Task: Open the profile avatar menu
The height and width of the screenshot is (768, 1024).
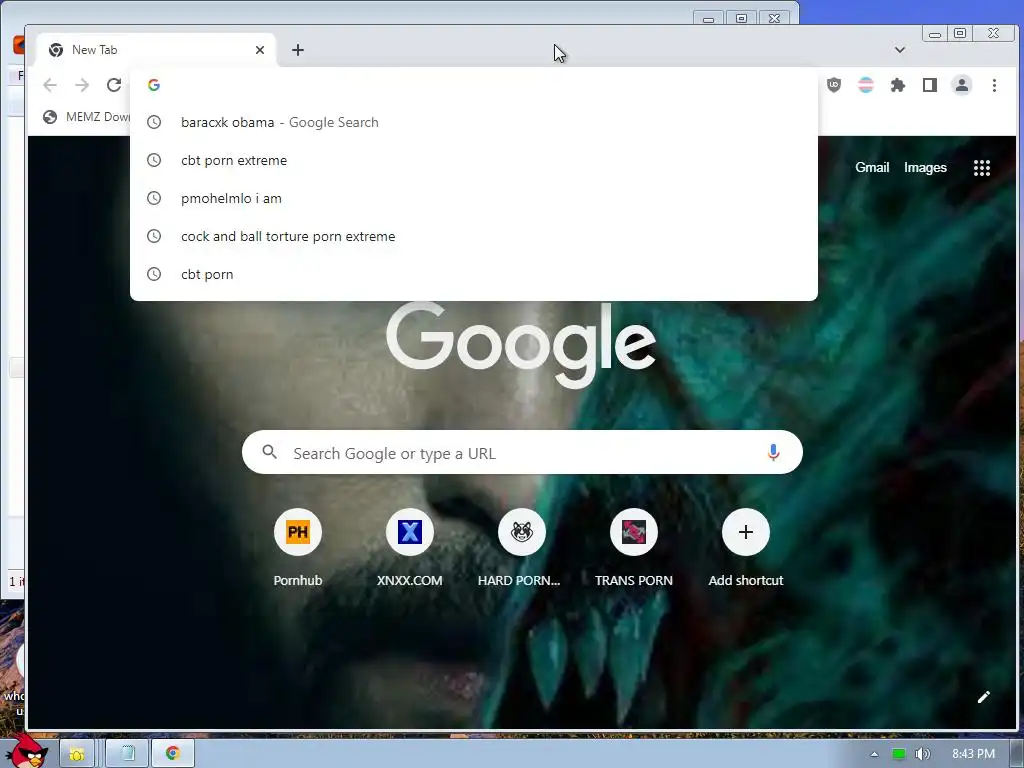Action: pos(962,85)
